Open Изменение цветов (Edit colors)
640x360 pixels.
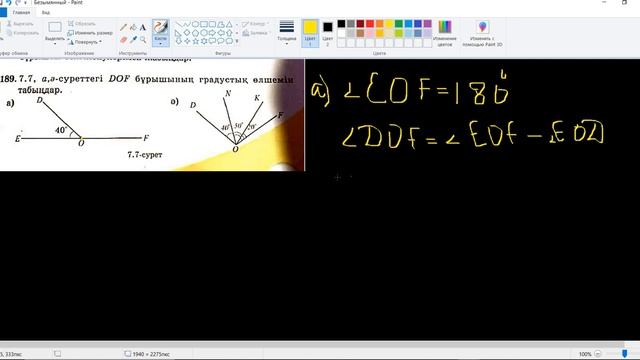pos(445,33)
